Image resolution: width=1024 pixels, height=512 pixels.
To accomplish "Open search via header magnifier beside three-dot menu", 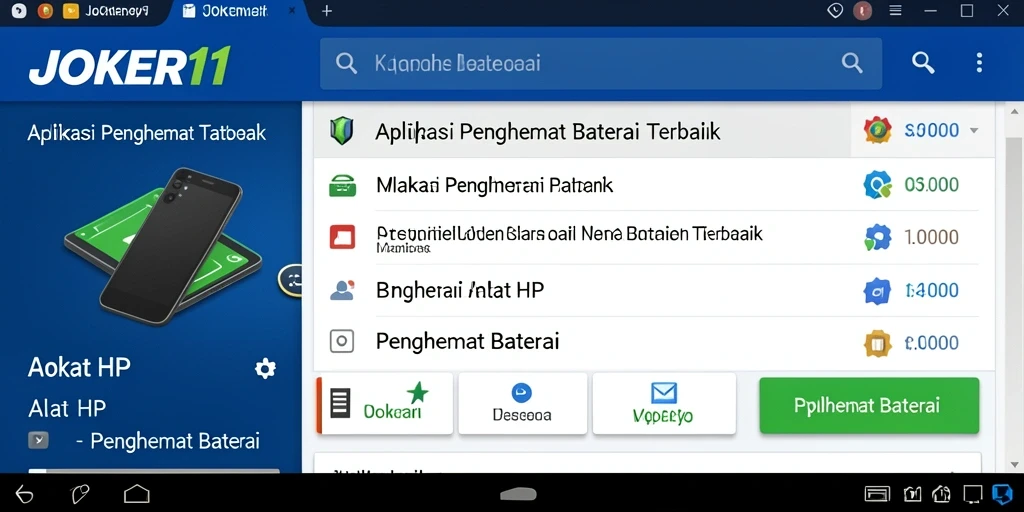I will [x=923, y=63].
